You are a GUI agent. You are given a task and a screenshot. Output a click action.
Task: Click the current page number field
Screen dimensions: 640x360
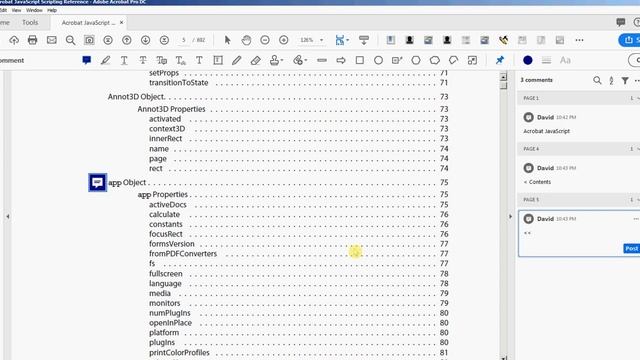pyautogui.click(x=184, y=40)
